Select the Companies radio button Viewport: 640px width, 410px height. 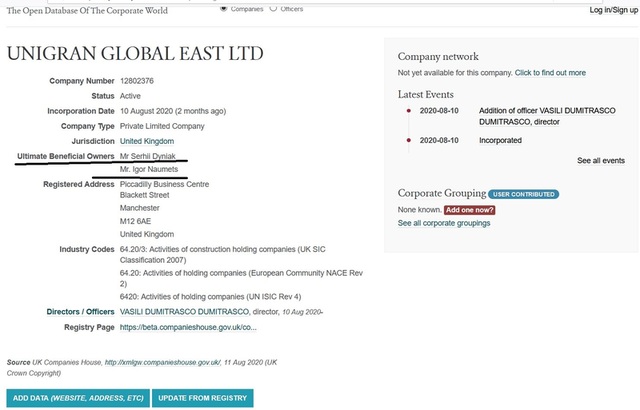(223, 8)
